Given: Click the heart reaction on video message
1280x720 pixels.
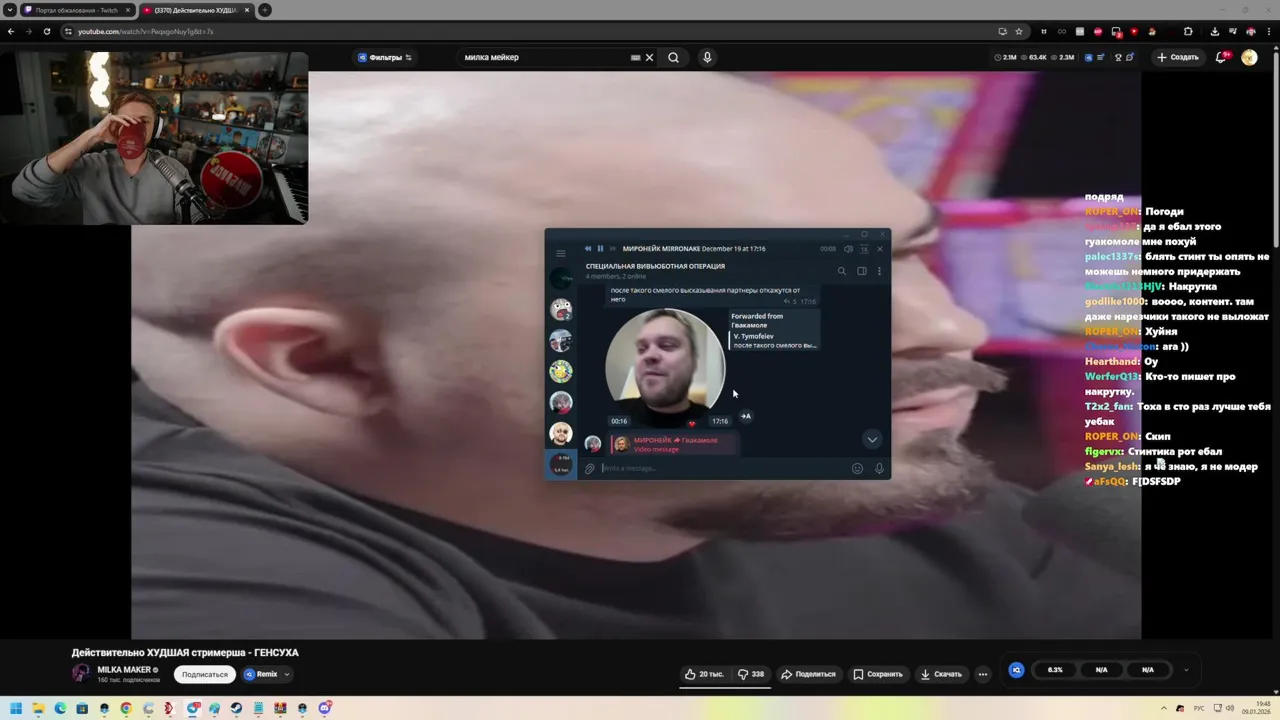Looking at the screenshot, I should pyautogui.click(x=691, y=424).
